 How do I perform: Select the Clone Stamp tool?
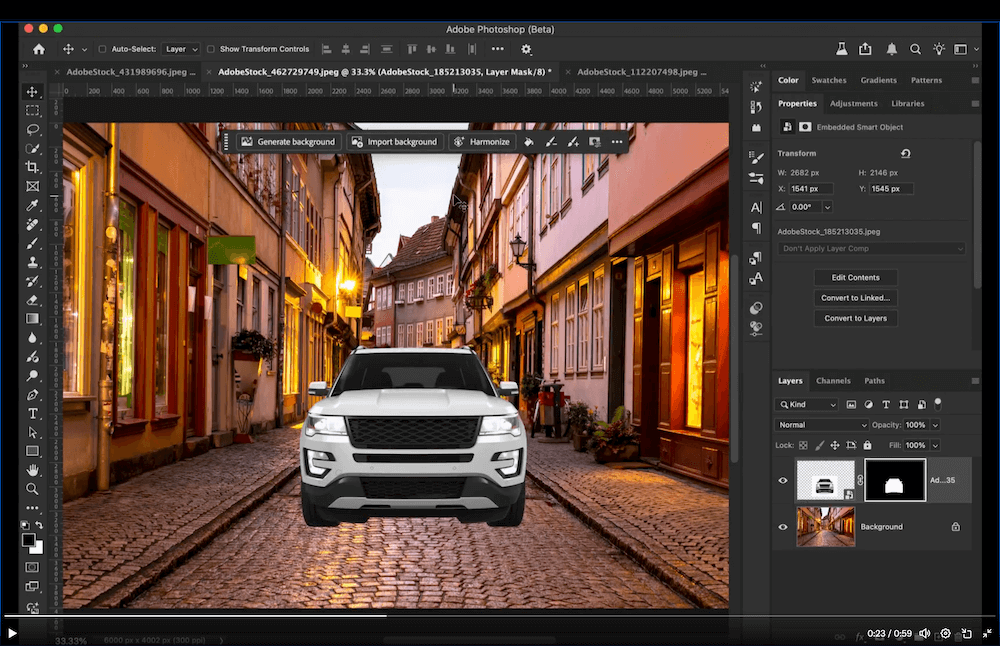pyautogui.click(x=32, y=261)
